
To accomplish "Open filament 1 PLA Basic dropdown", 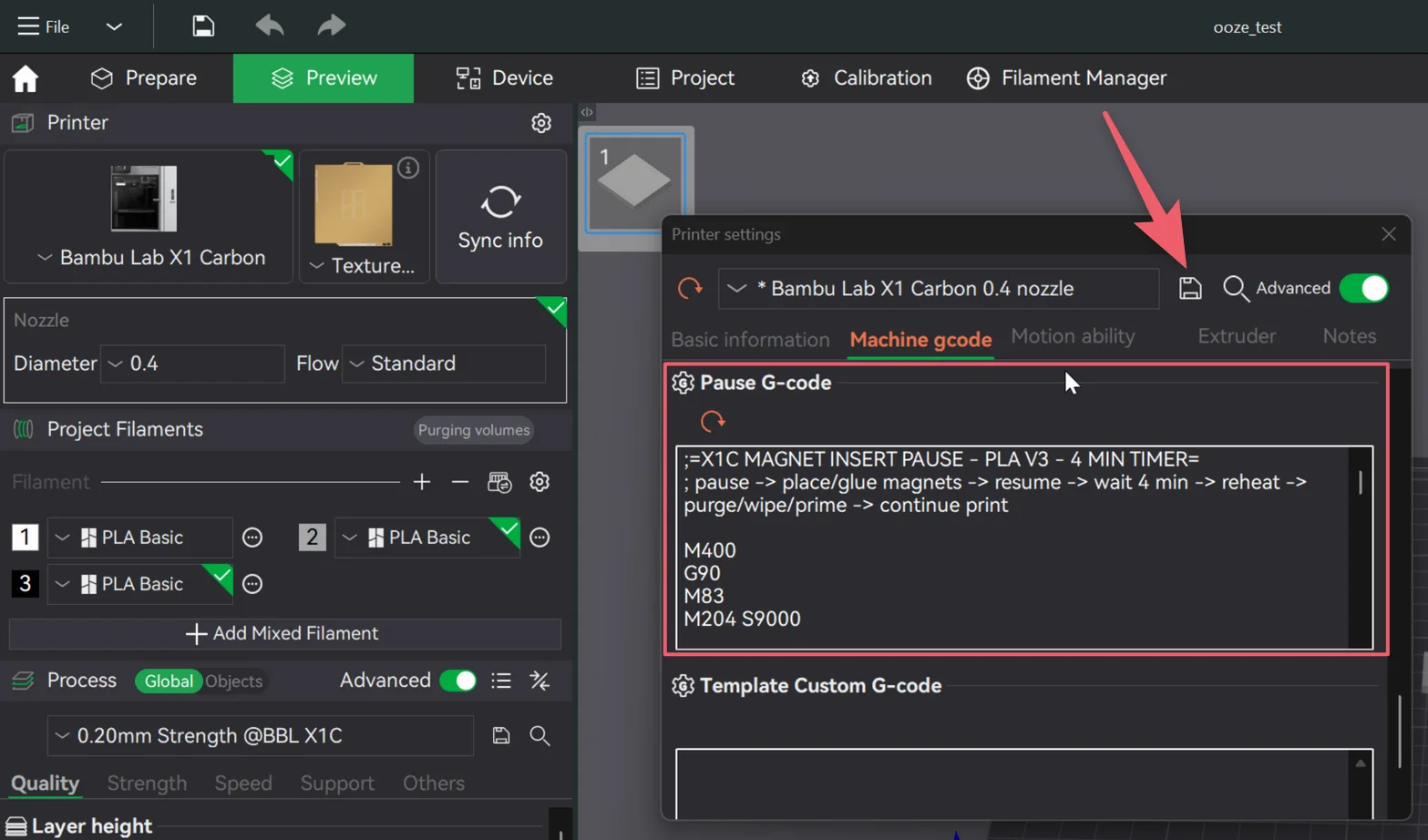I will pos(140,538).
